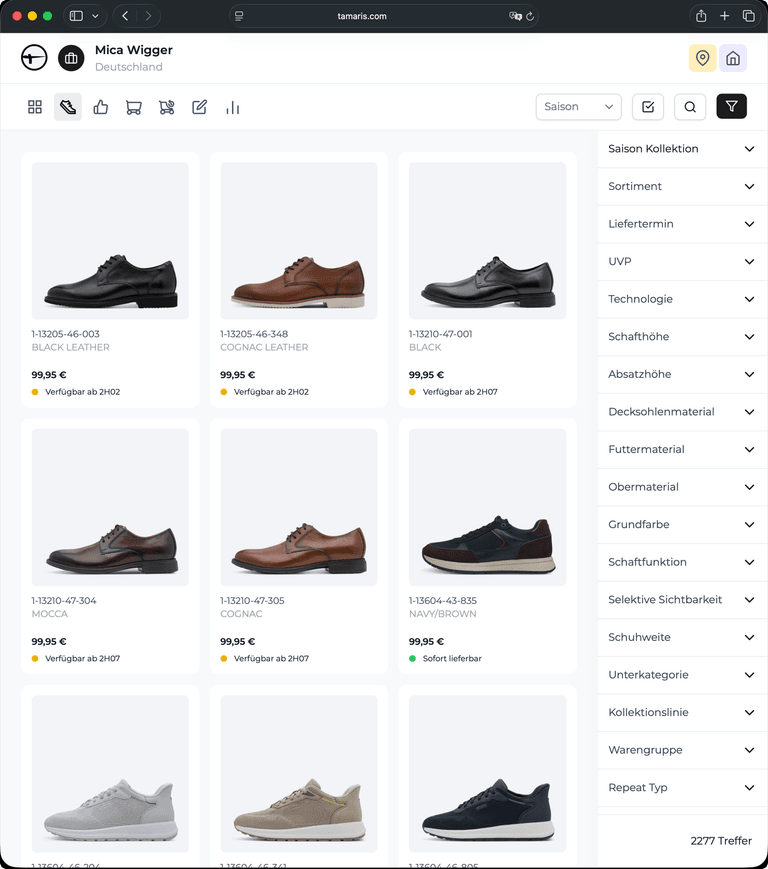Expand the Obermaterial filter section
768x869 pixels.
point(681,487)
